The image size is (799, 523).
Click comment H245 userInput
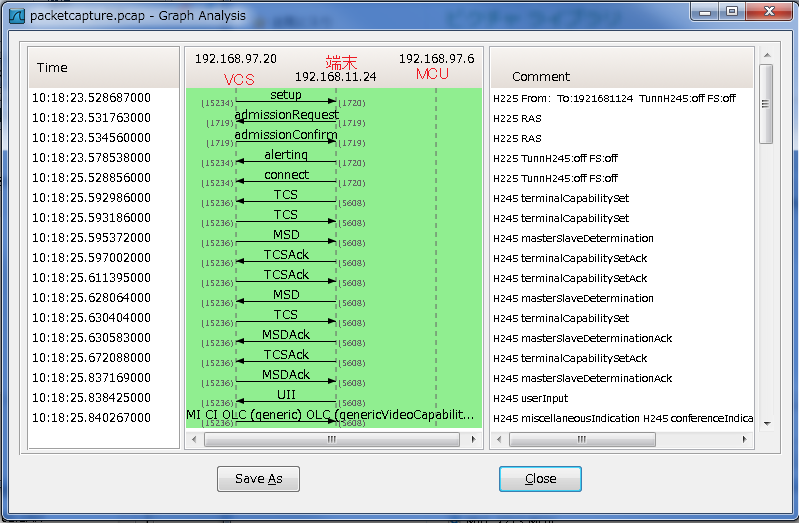[530, 398]
